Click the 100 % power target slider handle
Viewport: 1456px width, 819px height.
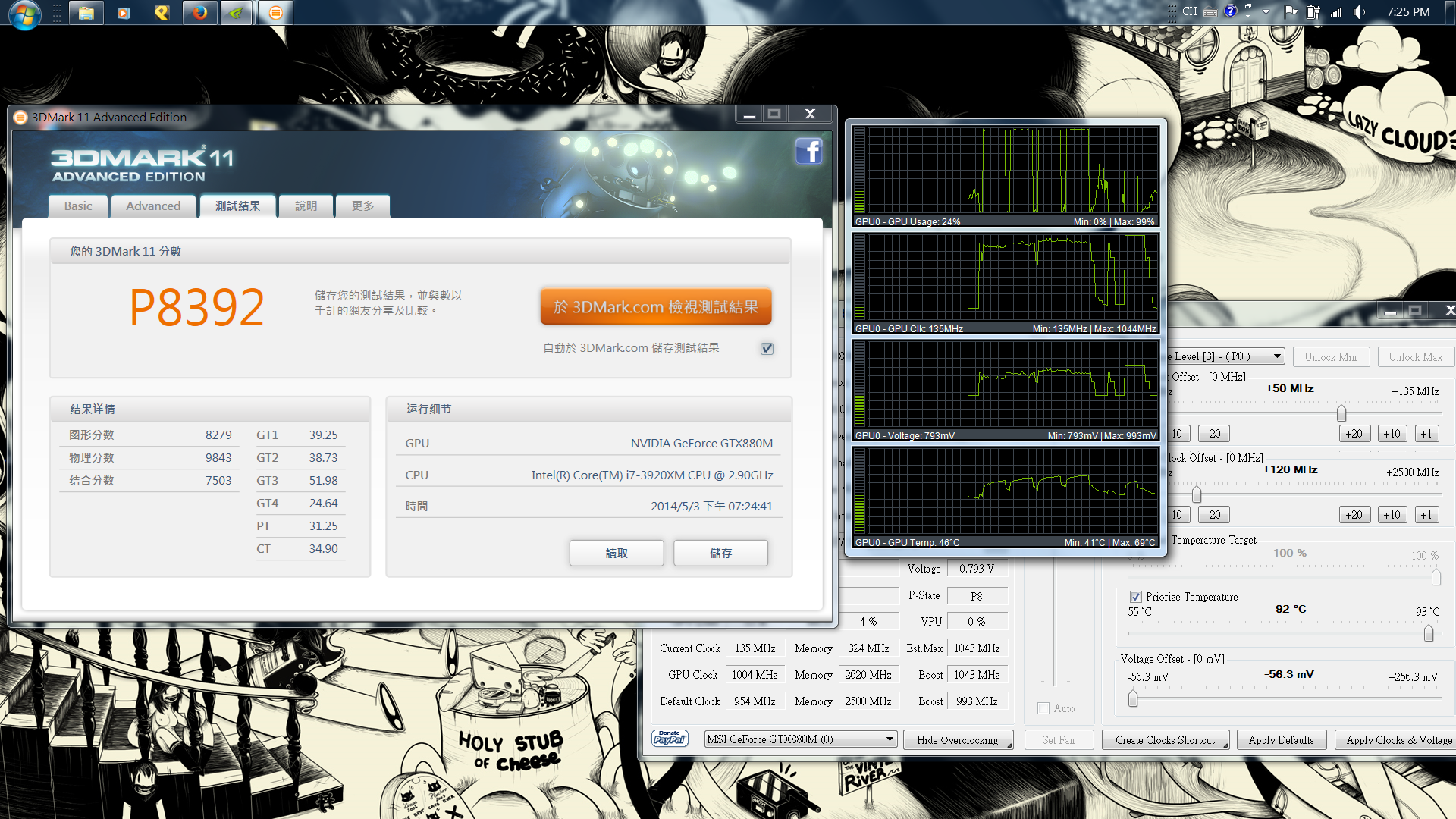point(1436,577)
